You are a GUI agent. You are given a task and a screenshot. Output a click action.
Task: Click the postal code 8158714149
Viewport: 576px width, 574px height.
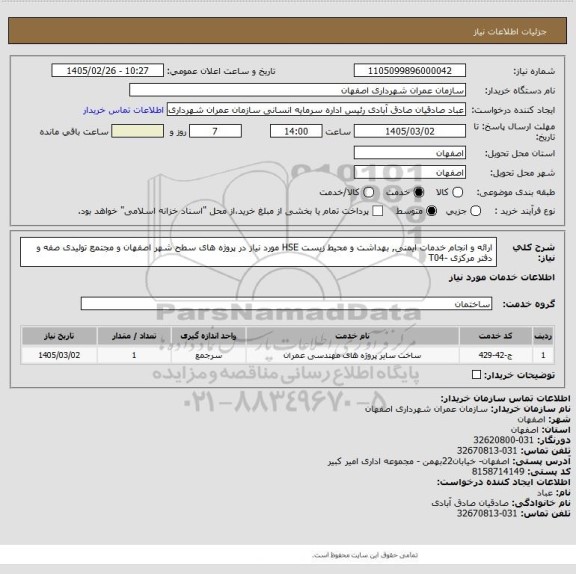coord(498,472)
